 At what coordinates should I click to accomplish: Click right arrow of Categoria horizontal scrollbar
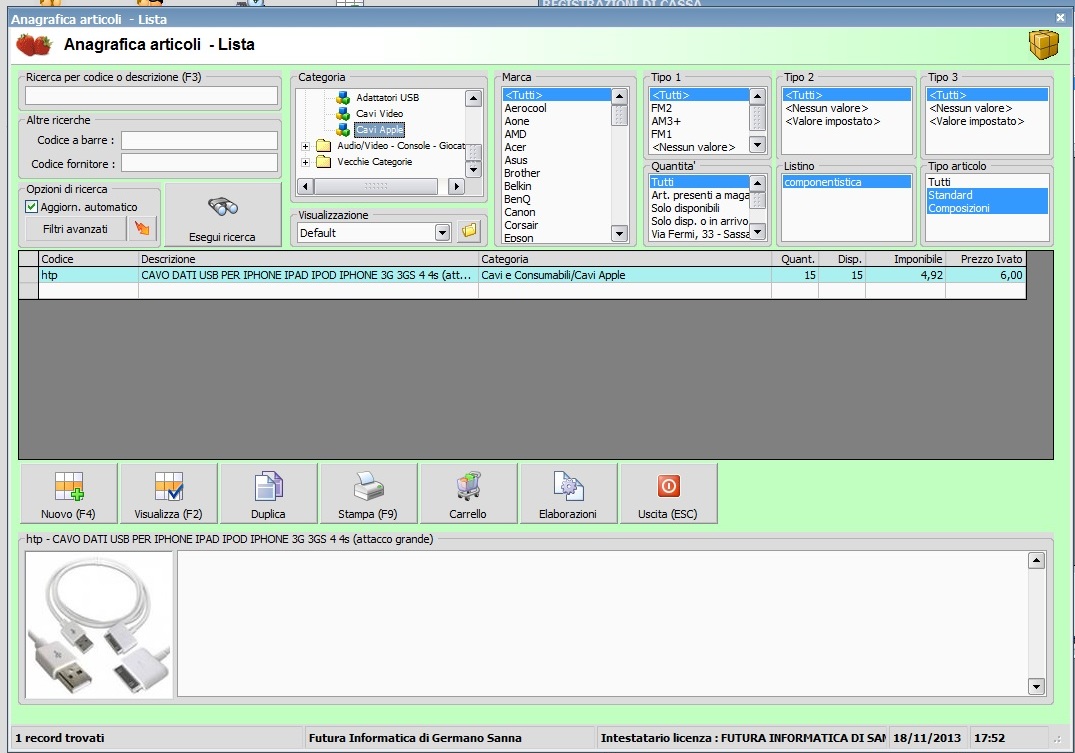point(456,186)
